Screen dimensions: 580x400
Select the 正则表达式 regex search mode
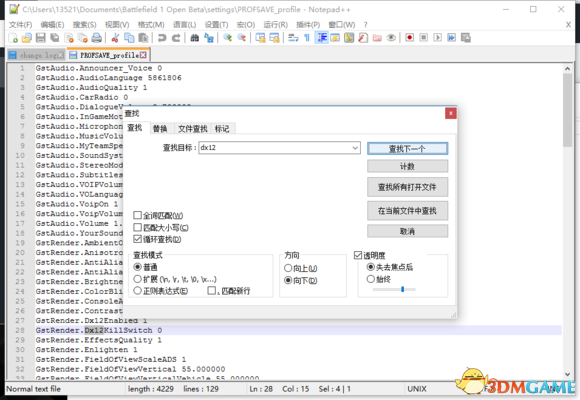[x=137, y=290]
